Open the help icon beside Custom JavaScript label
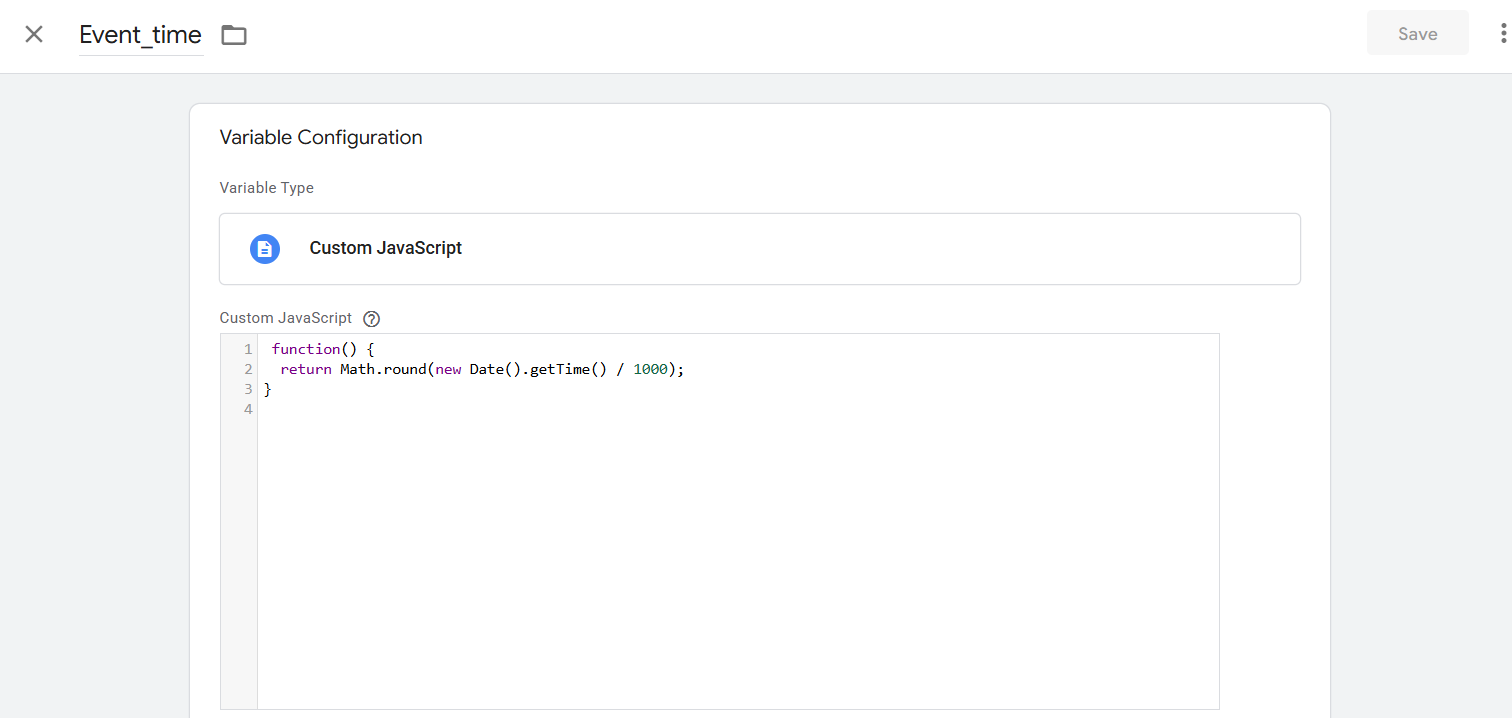This screenshot has width=1512, height=718. coord(372,319)
